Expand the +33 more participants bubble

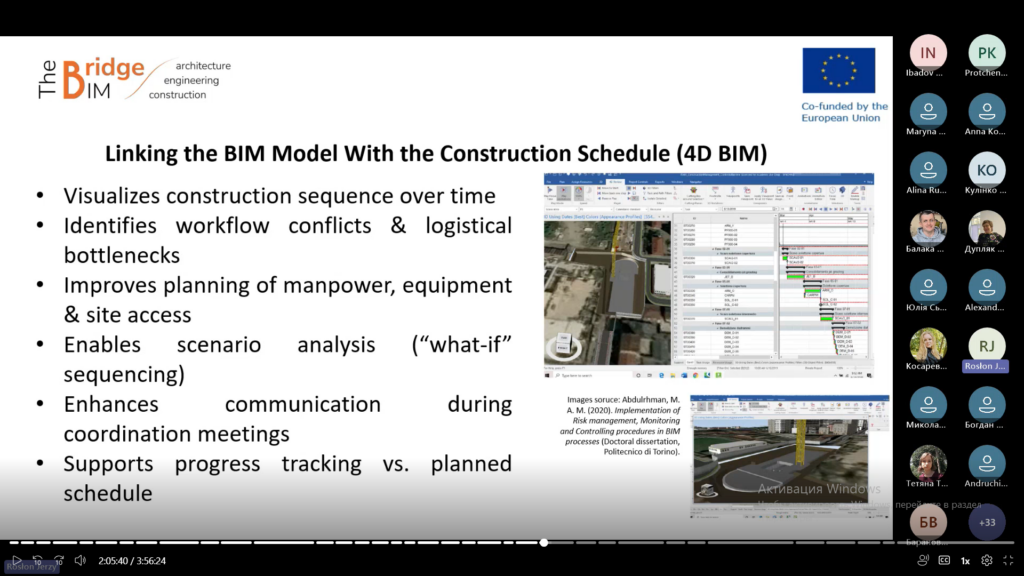[987, 522]
